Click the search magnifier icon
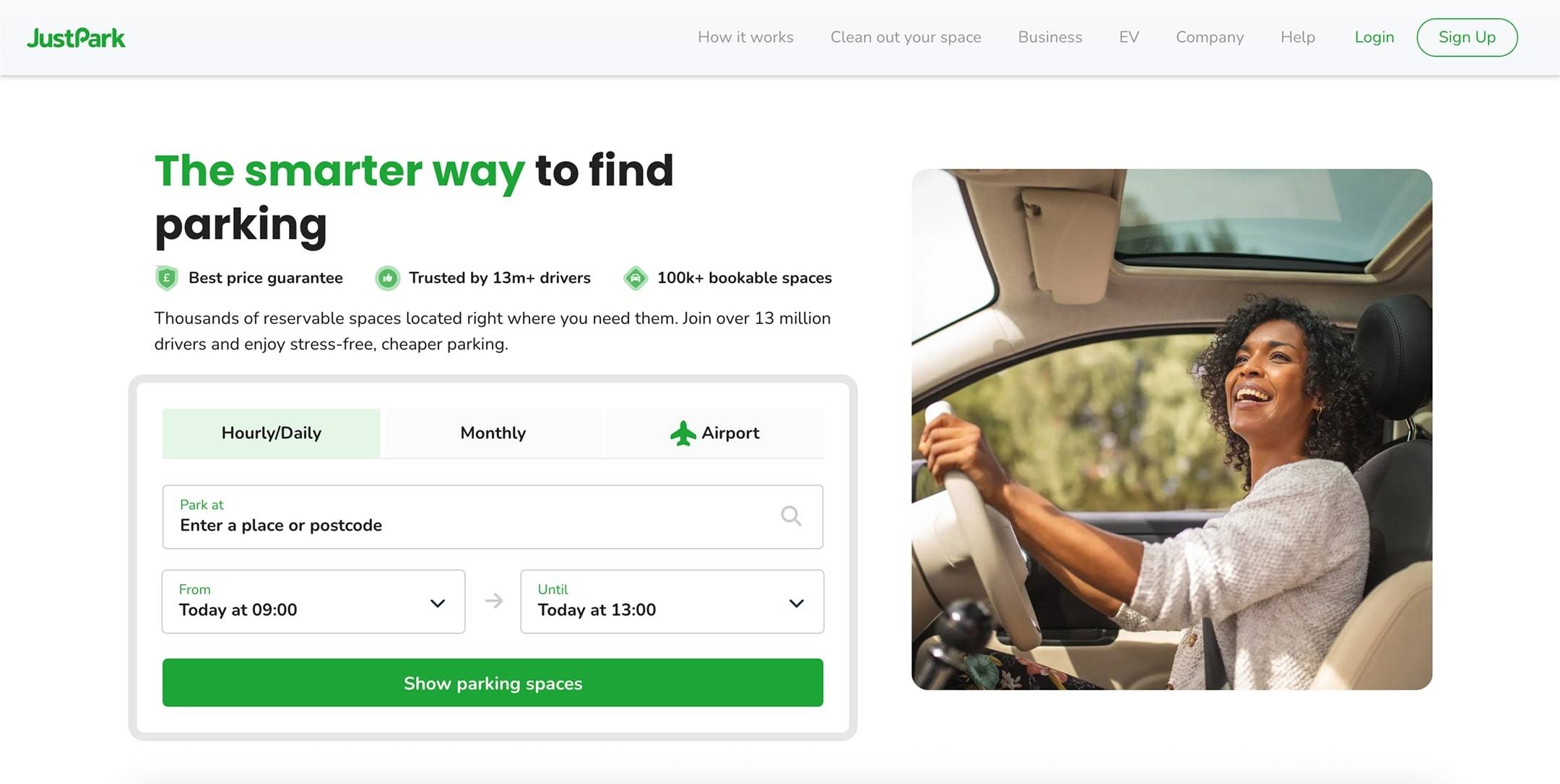The height and width of the screenshot is (784, 1560). coord(791,515)
